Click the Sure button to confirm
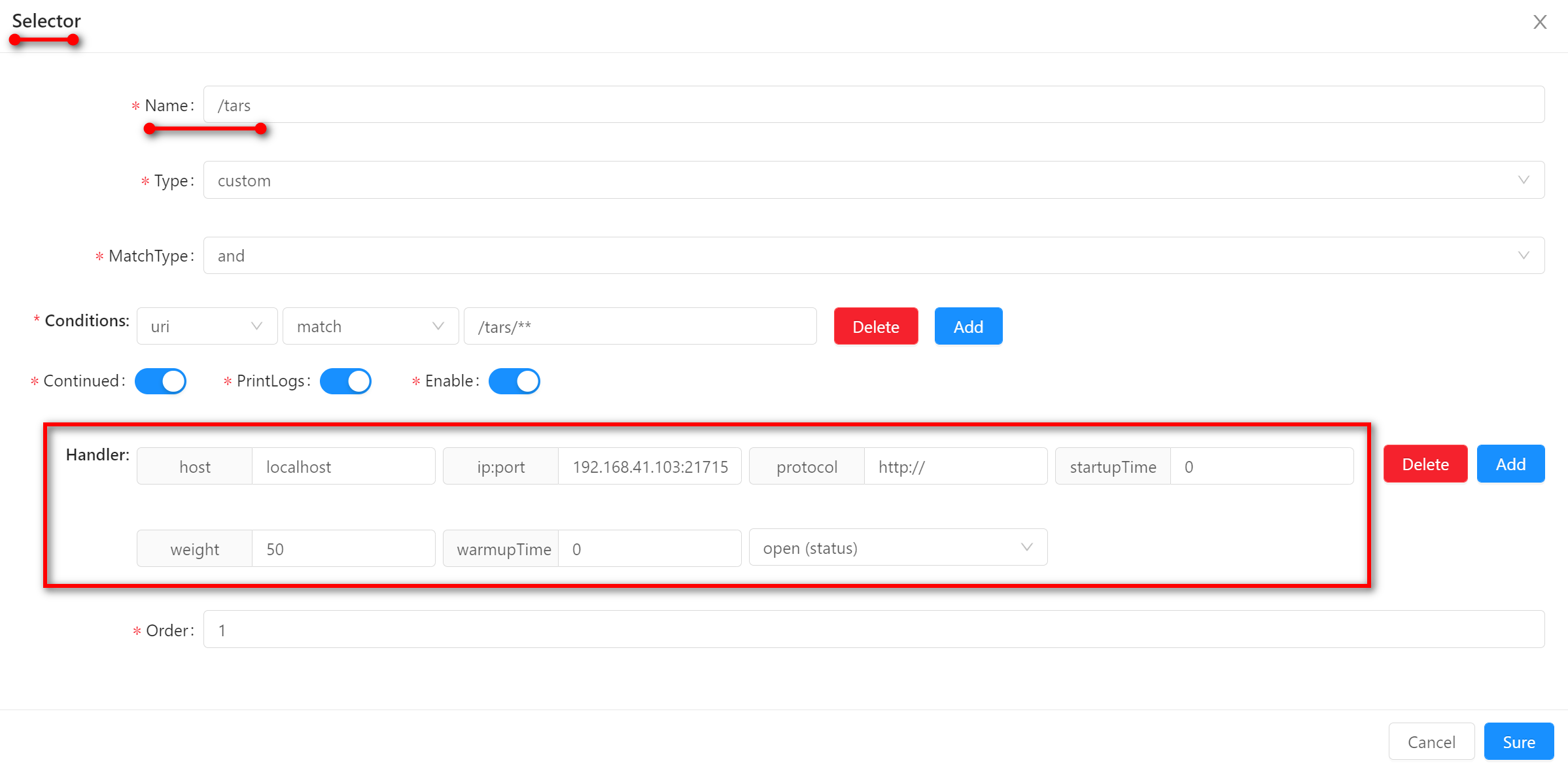The width and height of the screenshot is (1568, 769). tap(1518, 742)
